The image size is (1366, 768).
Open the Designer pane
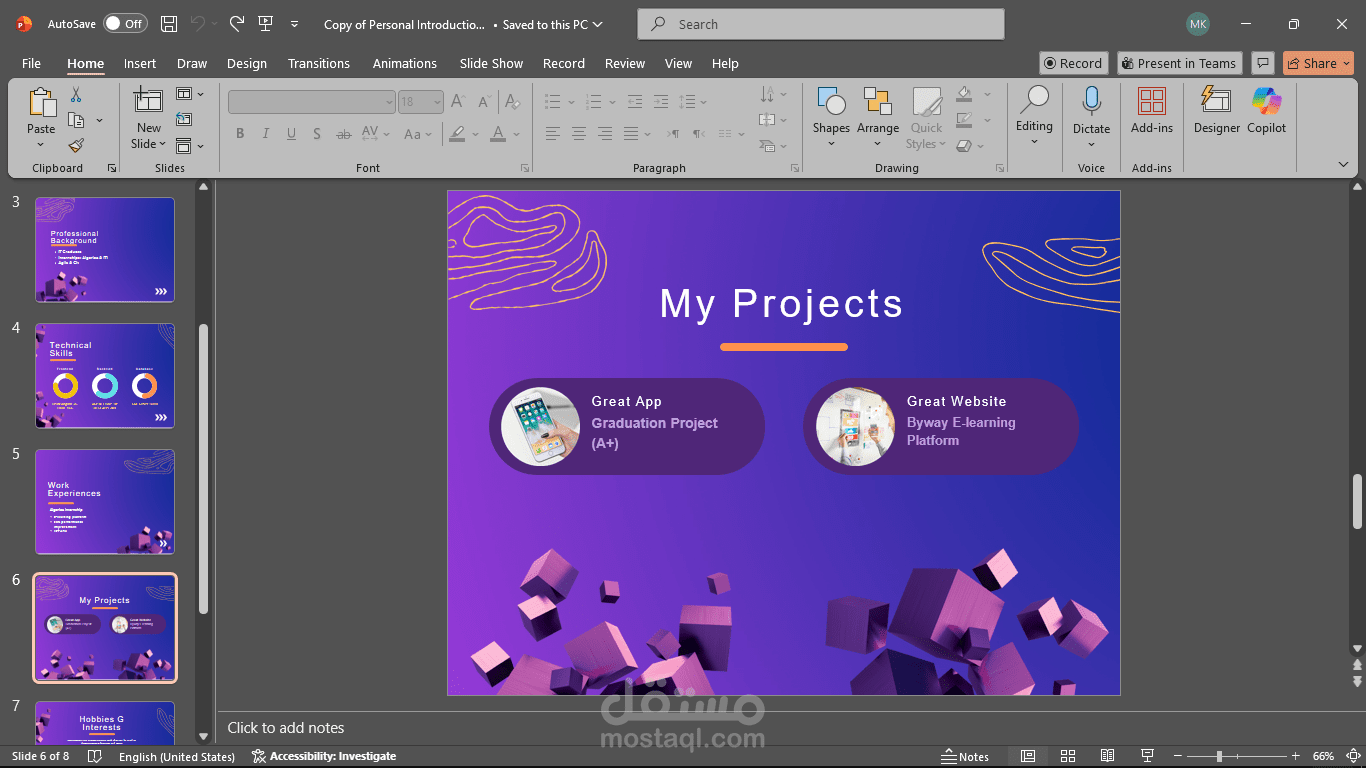[x=1216, y=110]
